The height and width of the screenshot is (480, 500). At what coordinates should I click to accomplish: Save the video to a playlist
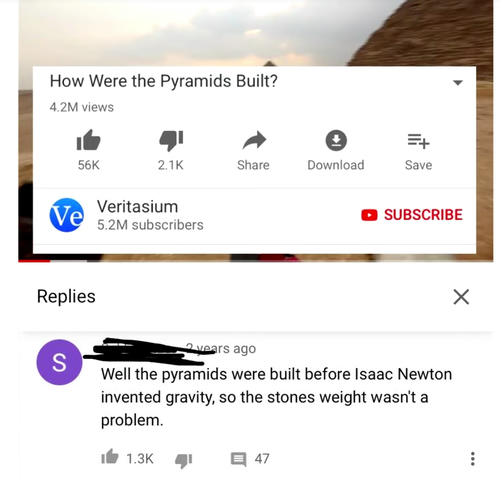418,141
